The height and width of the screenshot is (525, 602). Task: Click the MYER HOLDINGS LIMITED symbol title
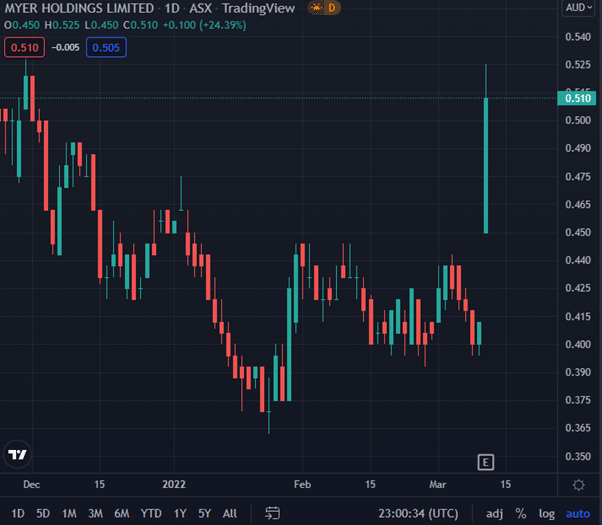79,8
